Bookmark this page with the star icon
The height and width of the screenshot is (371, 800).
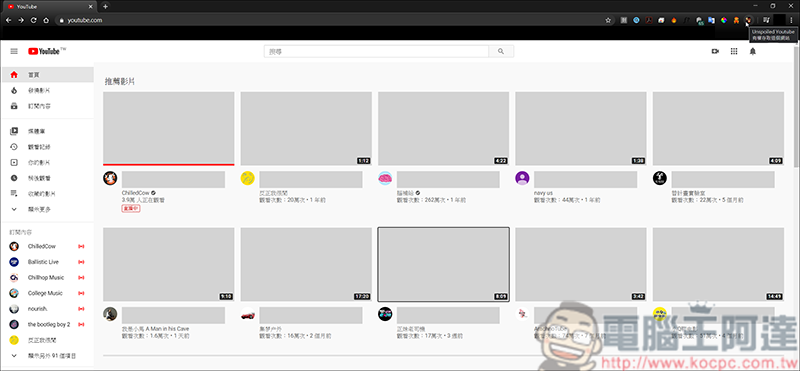pyautogui.click(x=608, y=20)
